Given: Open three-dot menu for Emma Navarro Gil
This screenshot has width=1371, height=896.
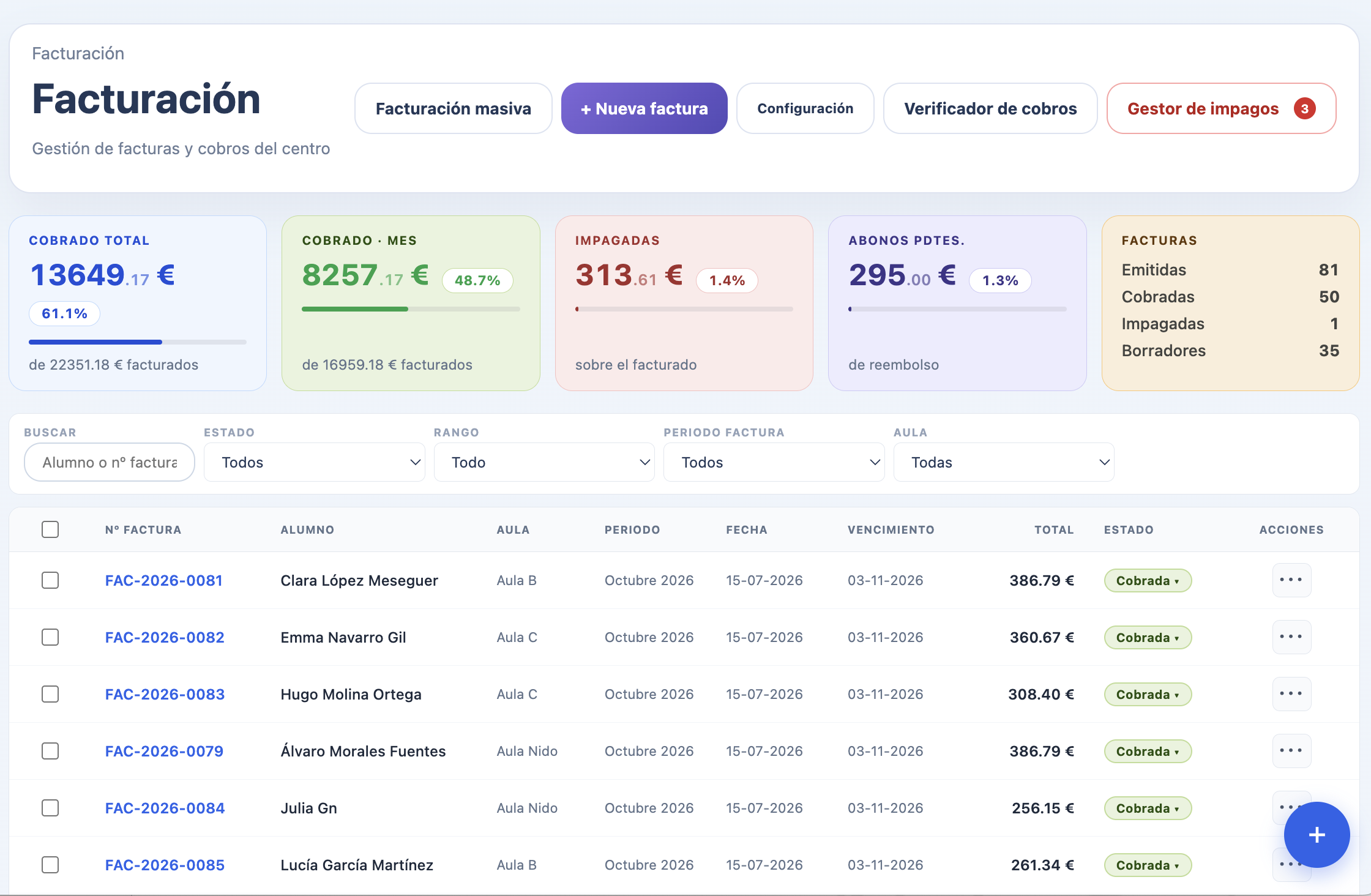Looking at the screenshot, I should tap(1291, 637).
